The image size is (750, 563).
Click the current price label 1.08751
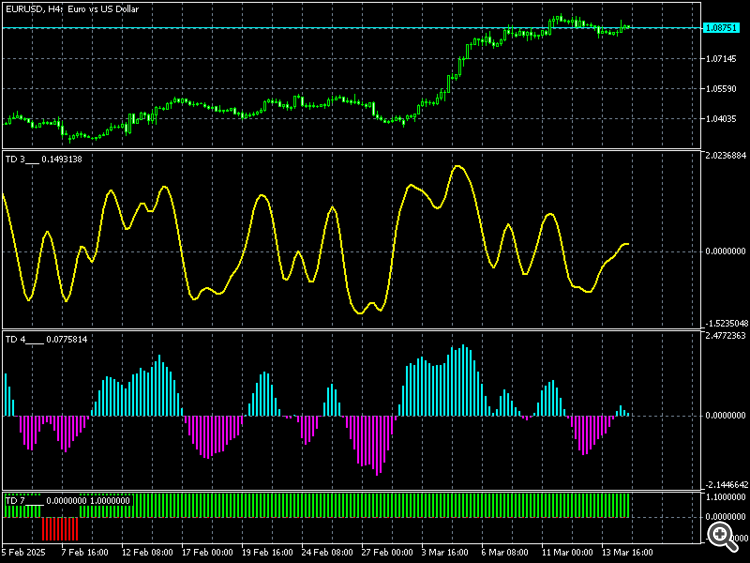click(721, 28)
